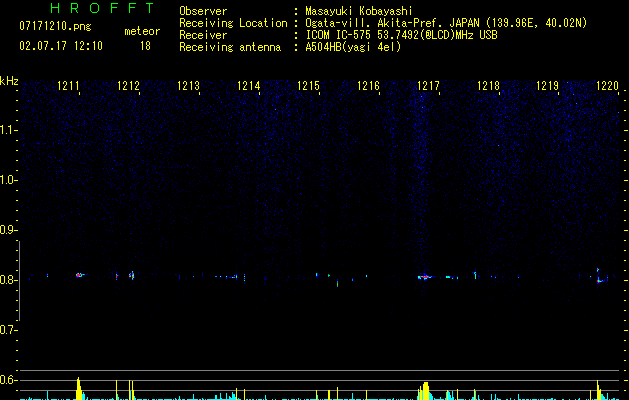Viewport: 629px width, 400px height.
Task: Select the 1213 time marker
Action: point(189,85)
